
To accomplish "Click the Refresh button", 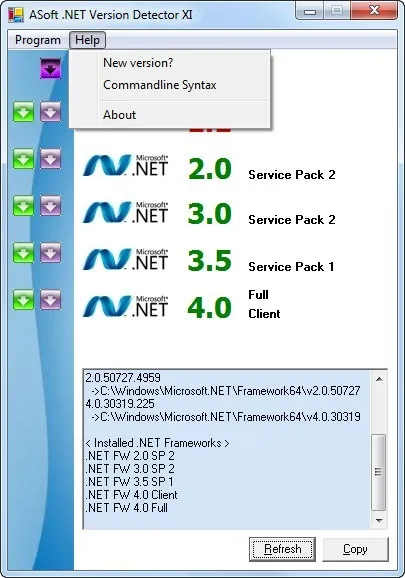I will coord(282,549).
